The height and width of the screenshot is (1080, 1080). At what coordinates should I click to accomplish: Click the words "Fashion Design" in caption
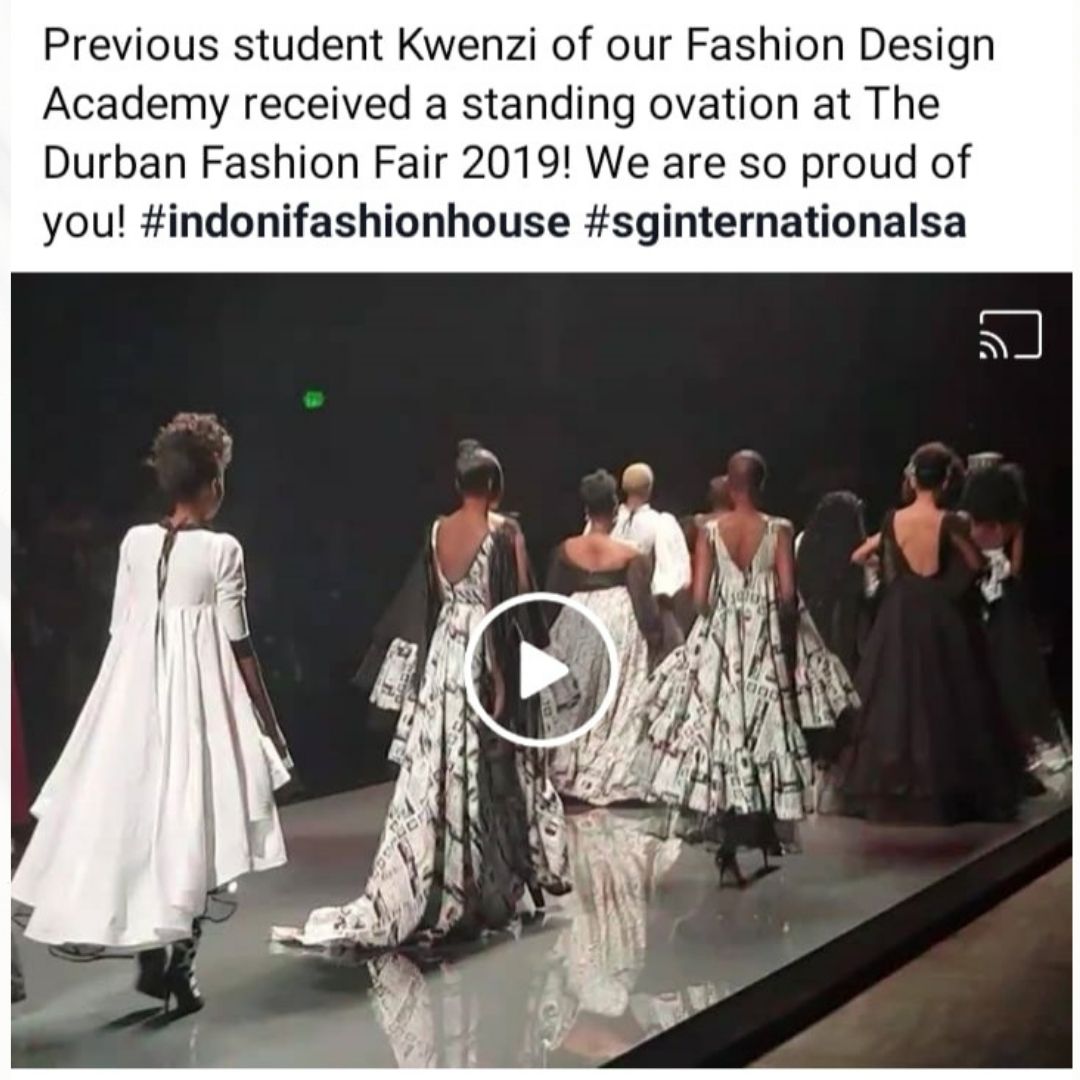840,47
